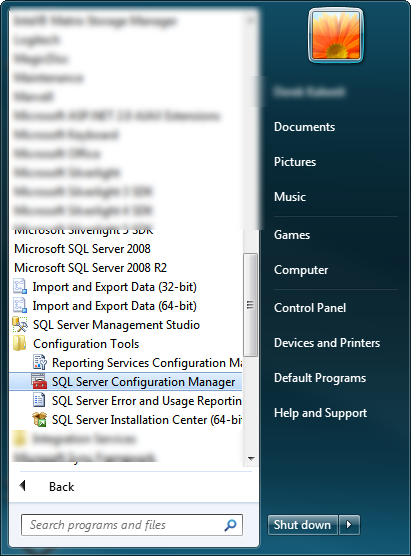Click the Back arrow icon
This screenshot has height=556, width=411.
[x=23, y=486]
